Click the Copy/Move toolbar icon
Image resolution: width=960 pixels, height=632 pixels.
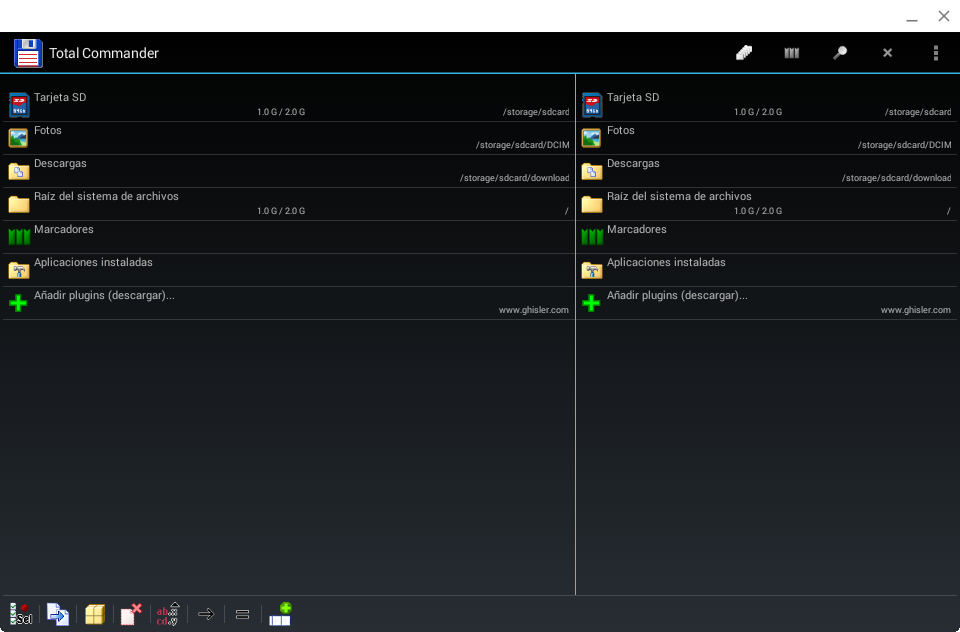click(58, 614)
